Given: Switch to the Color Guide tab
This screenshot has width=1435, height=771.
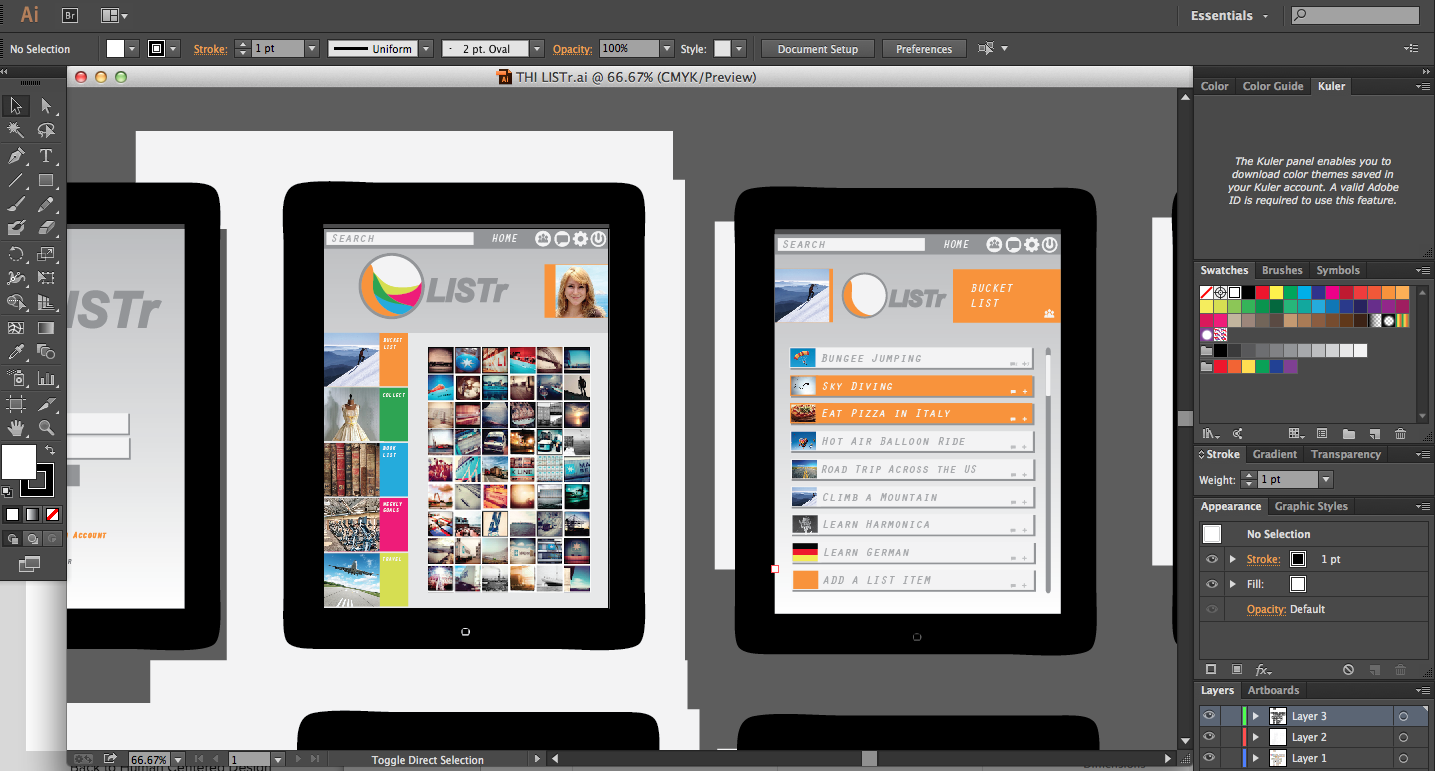Looking at the screenshot, I should coord(1273,86).
